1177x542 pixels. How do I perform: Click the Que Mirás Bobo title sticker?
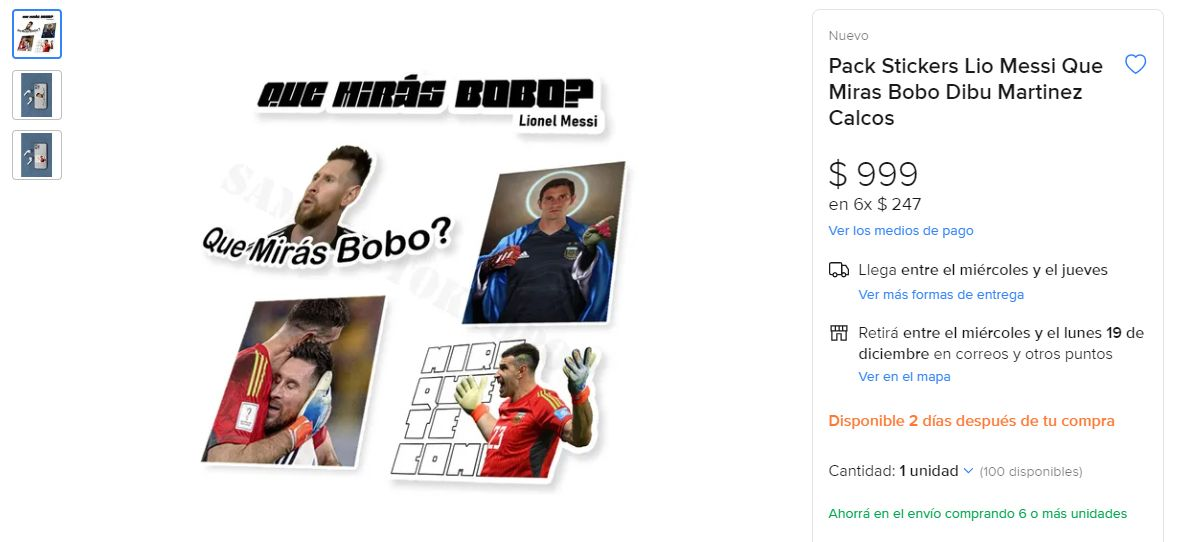click(x=429, y=104)
